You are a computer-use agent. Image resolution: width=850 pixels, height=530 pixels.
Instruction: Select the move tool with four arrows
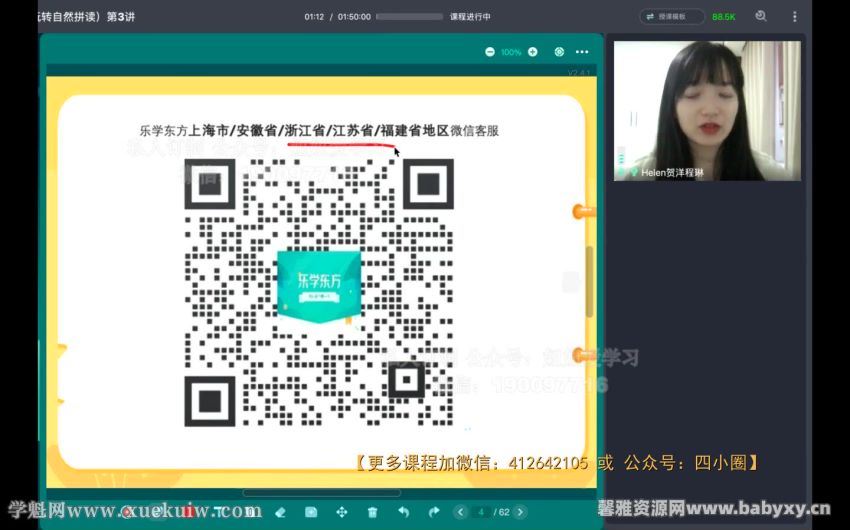click(342, 512)
